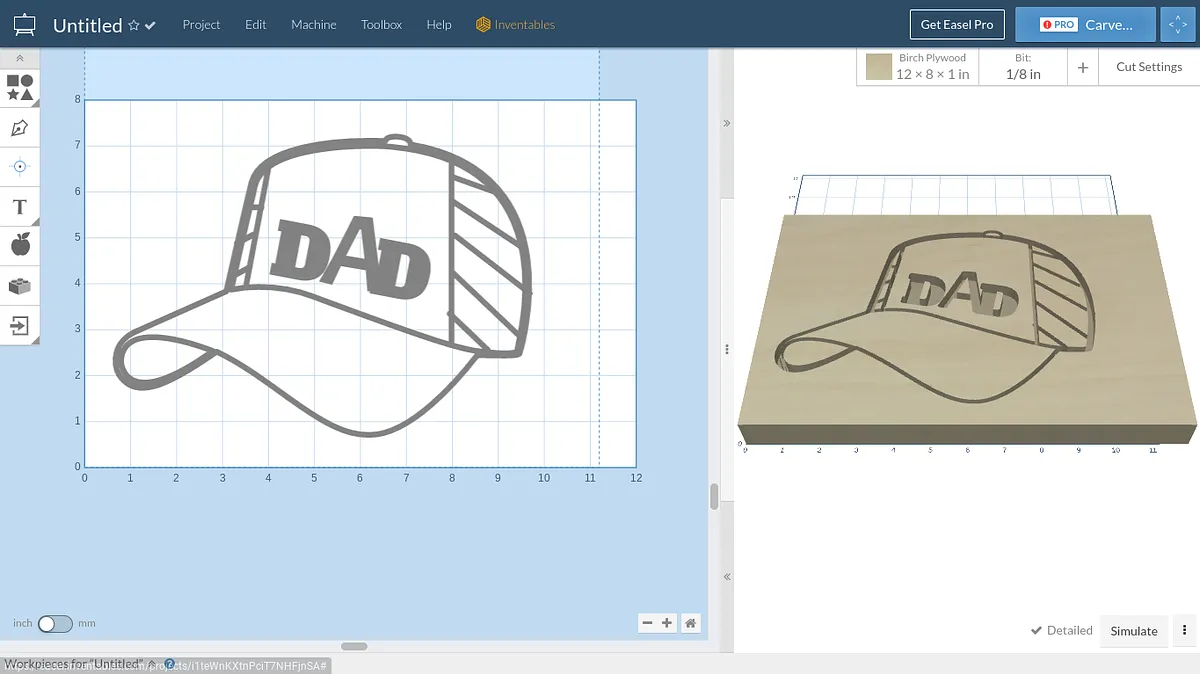1200x674 pixels.
Task: Choose the Text tool
Action: click(20, 207)
